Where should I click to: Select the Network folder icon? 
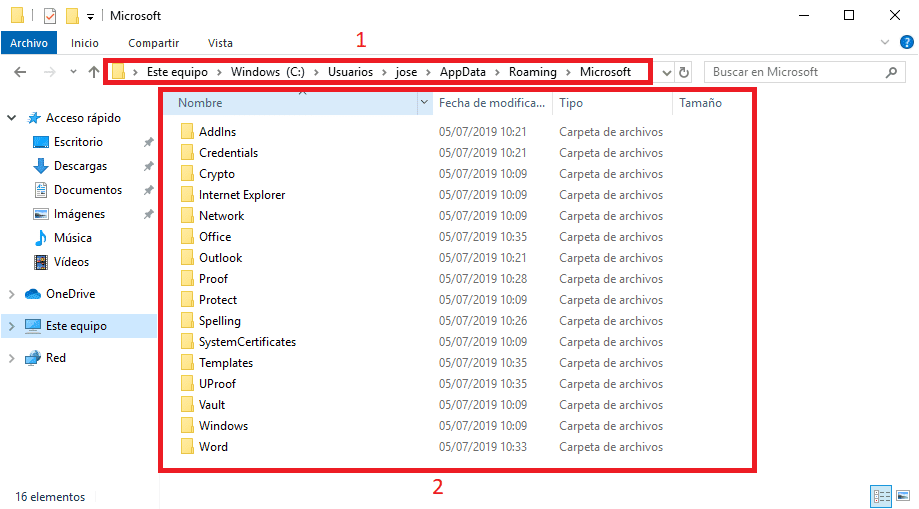click(x=187, y=216)
